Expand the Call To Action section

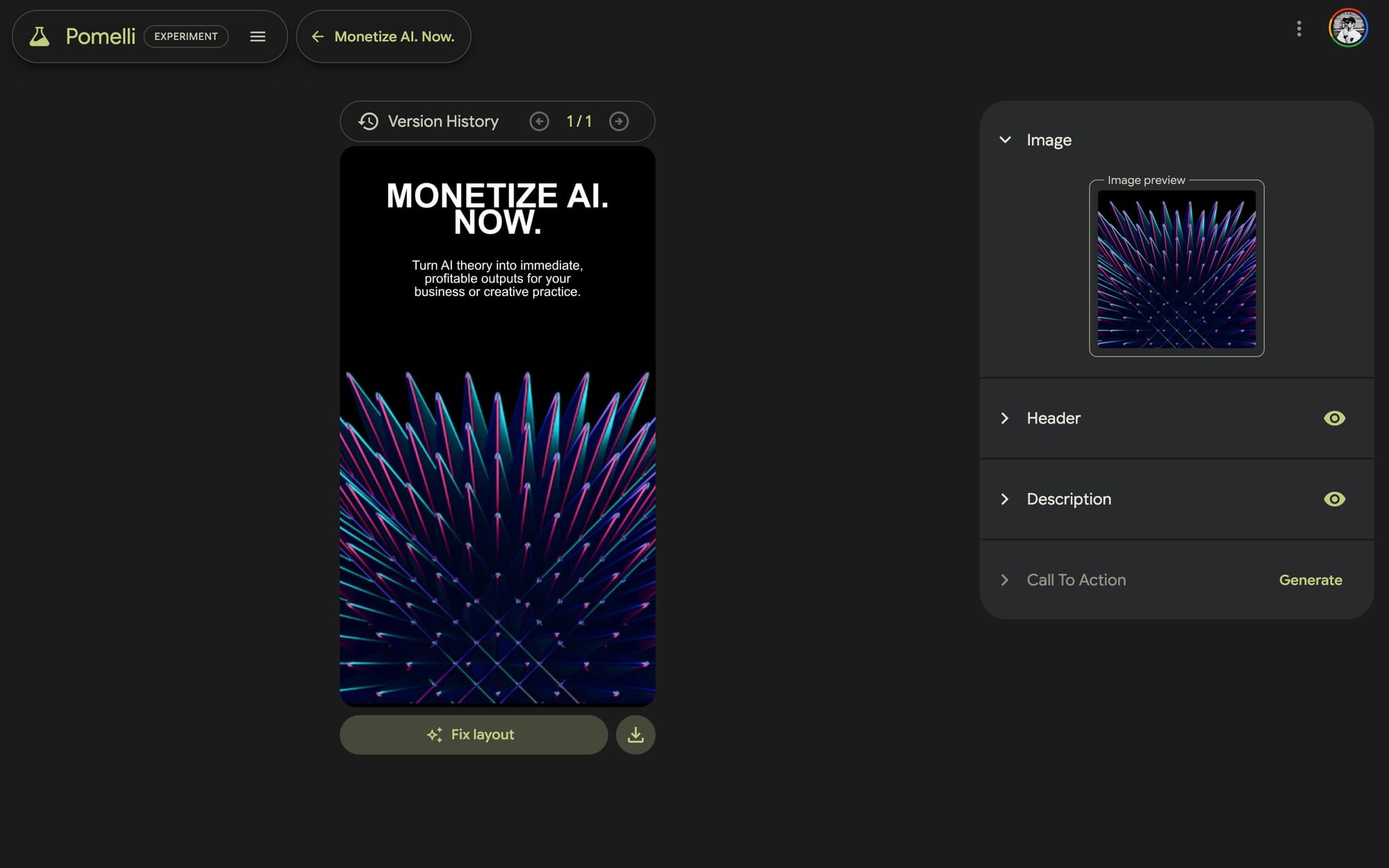1005,580
